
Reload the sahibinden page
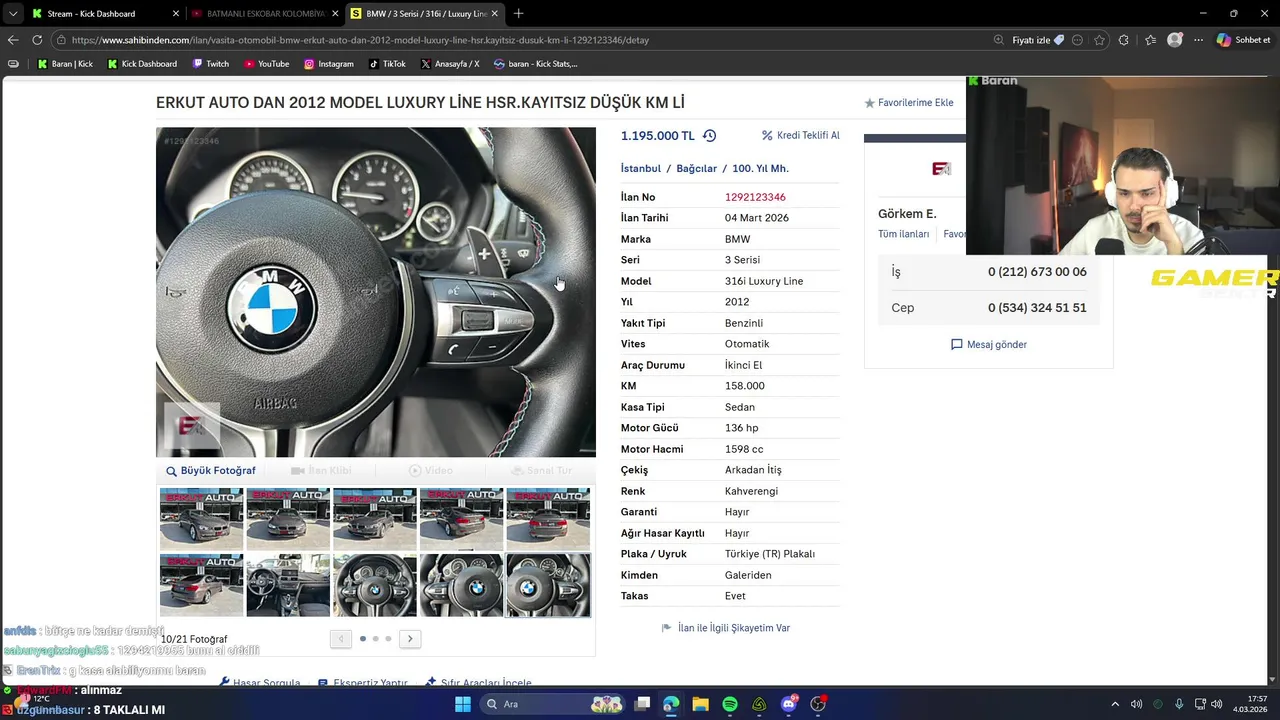coord(37,40)
